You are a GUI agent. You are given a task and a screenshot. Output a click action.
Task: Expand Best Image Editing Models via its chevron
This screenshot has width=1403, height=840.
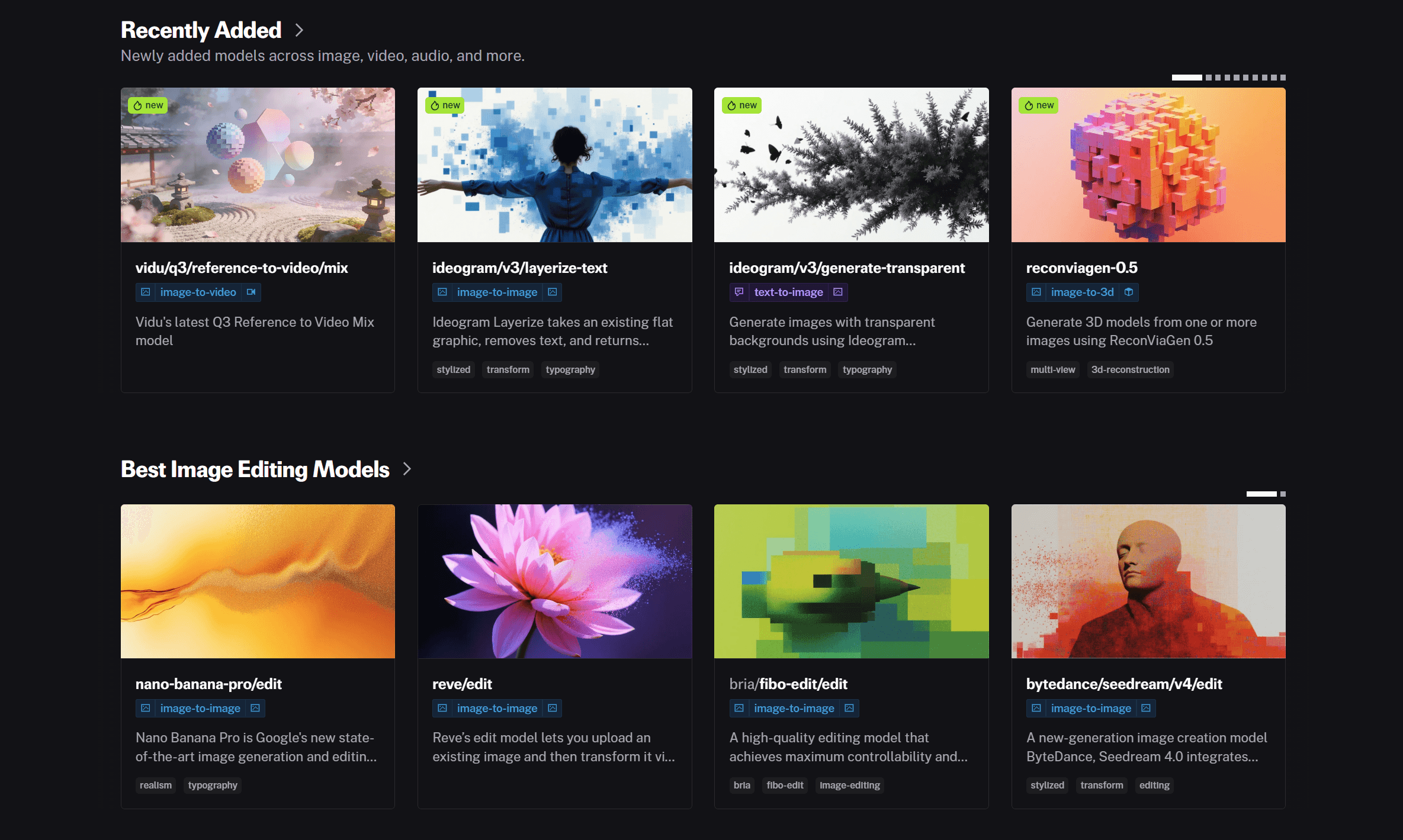[x=407, y=469]
